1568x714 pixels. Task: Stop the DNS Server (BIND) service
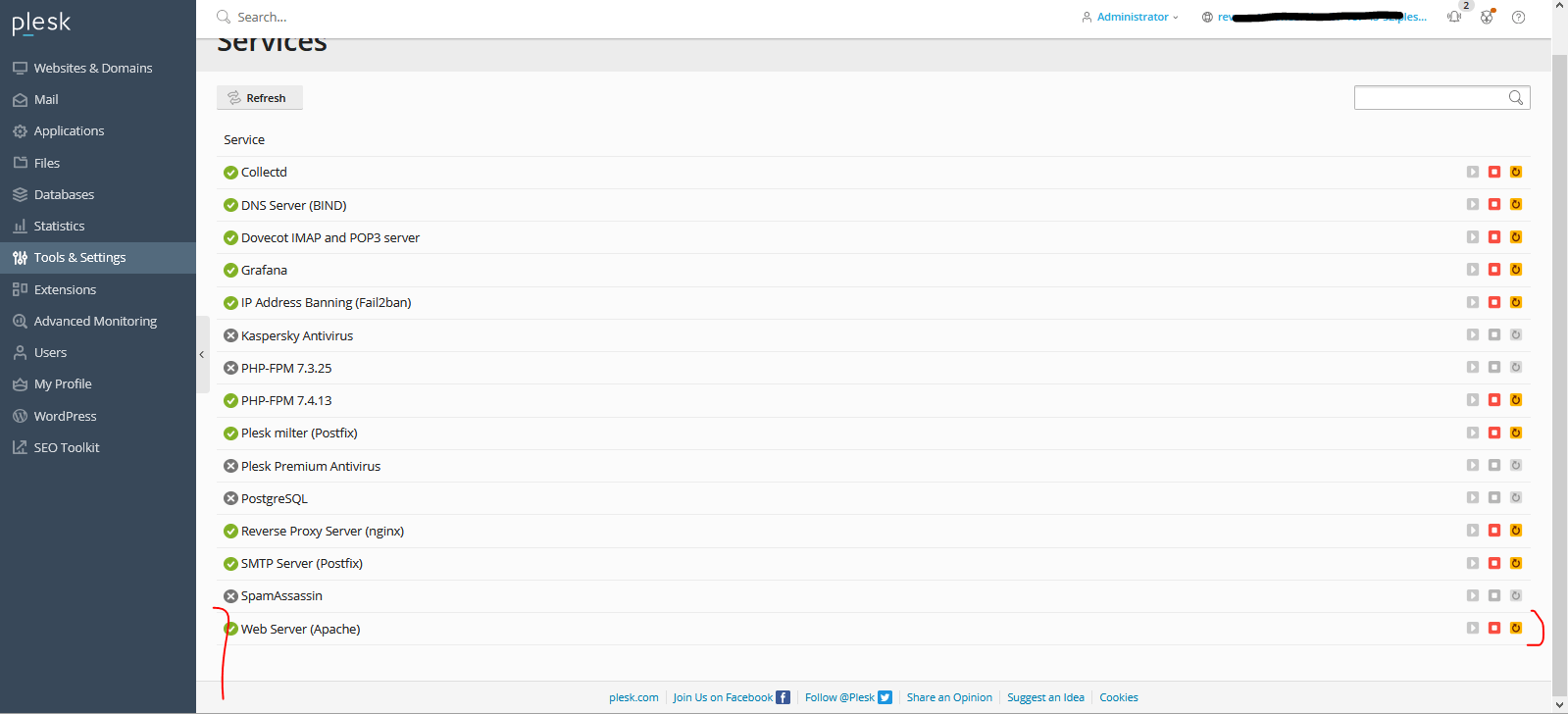pos(1494,204)
